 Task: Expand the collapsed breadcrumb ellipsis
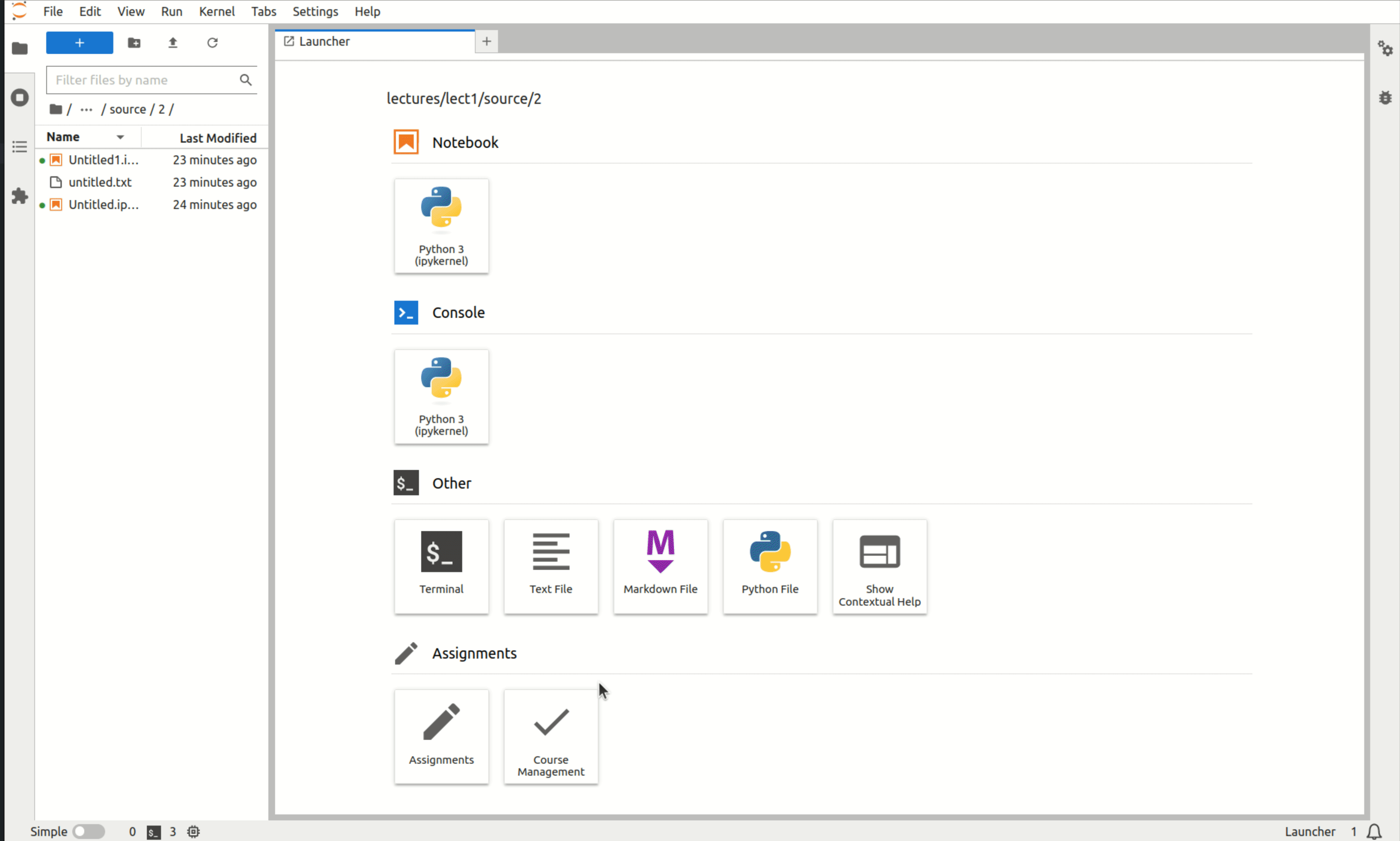(86, 109)
